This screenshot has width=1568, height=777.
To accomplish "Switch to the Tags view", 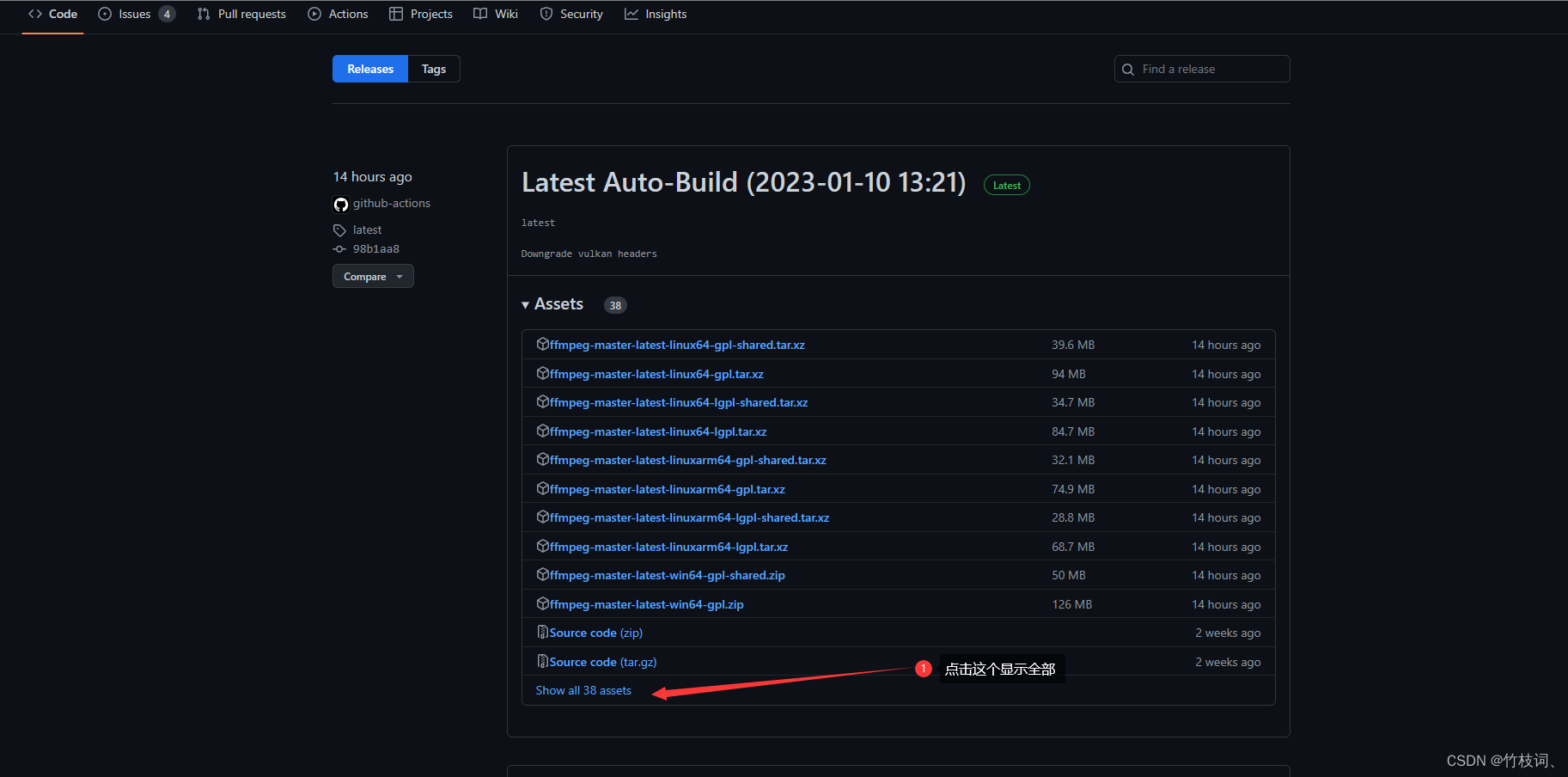I will pyautogui.click(x=434, y=69).
